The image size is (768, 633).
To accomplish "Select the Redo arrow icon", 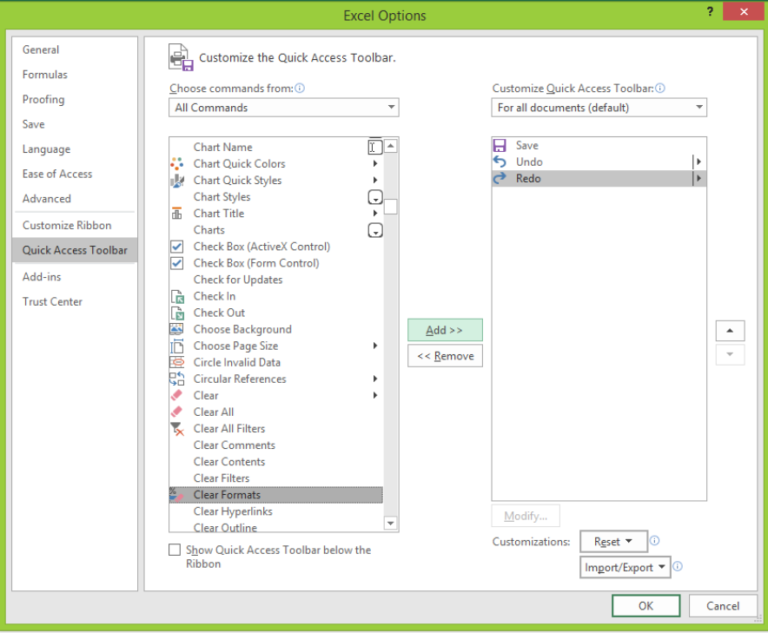I will (x=500, y=178).
